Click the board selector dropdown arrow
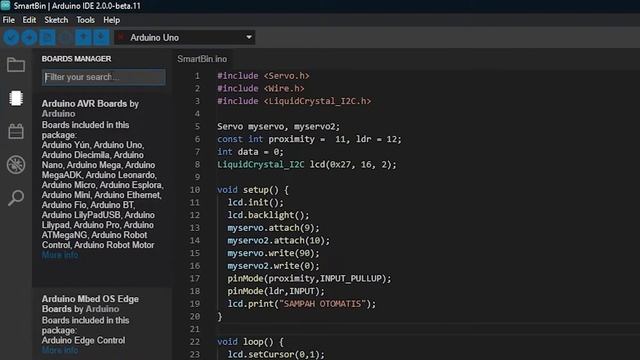This screenshot has height=360, width=640. tap(249, 37)
